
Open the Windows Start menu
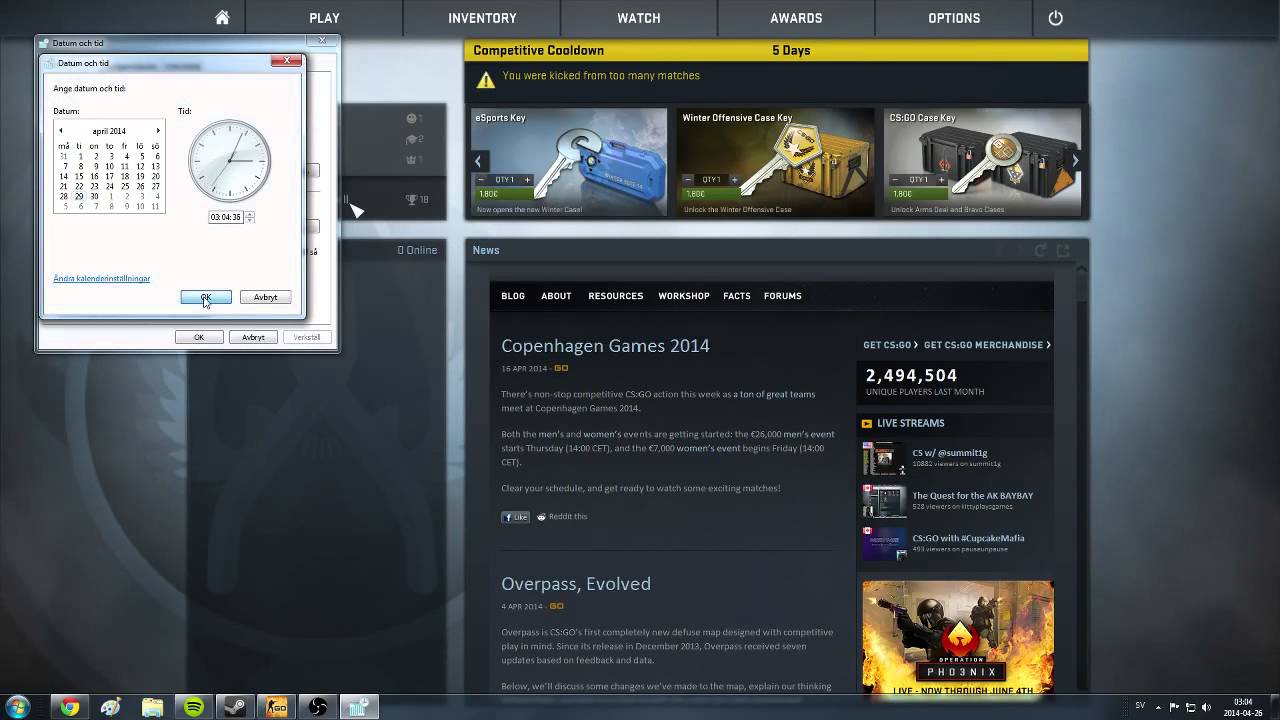pyautogui.click(x=17, y=707)
